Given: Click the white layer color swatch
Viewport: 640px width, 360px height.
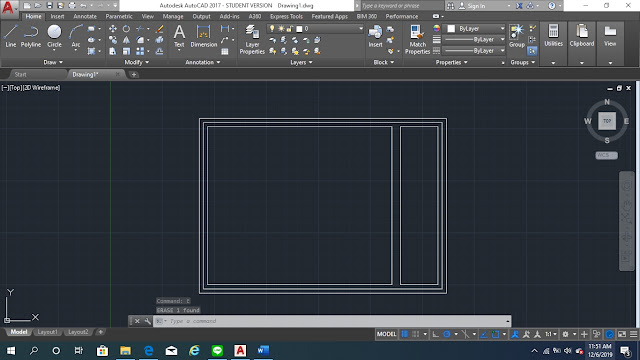Looking at the screenshot, I should click(299, 29).
